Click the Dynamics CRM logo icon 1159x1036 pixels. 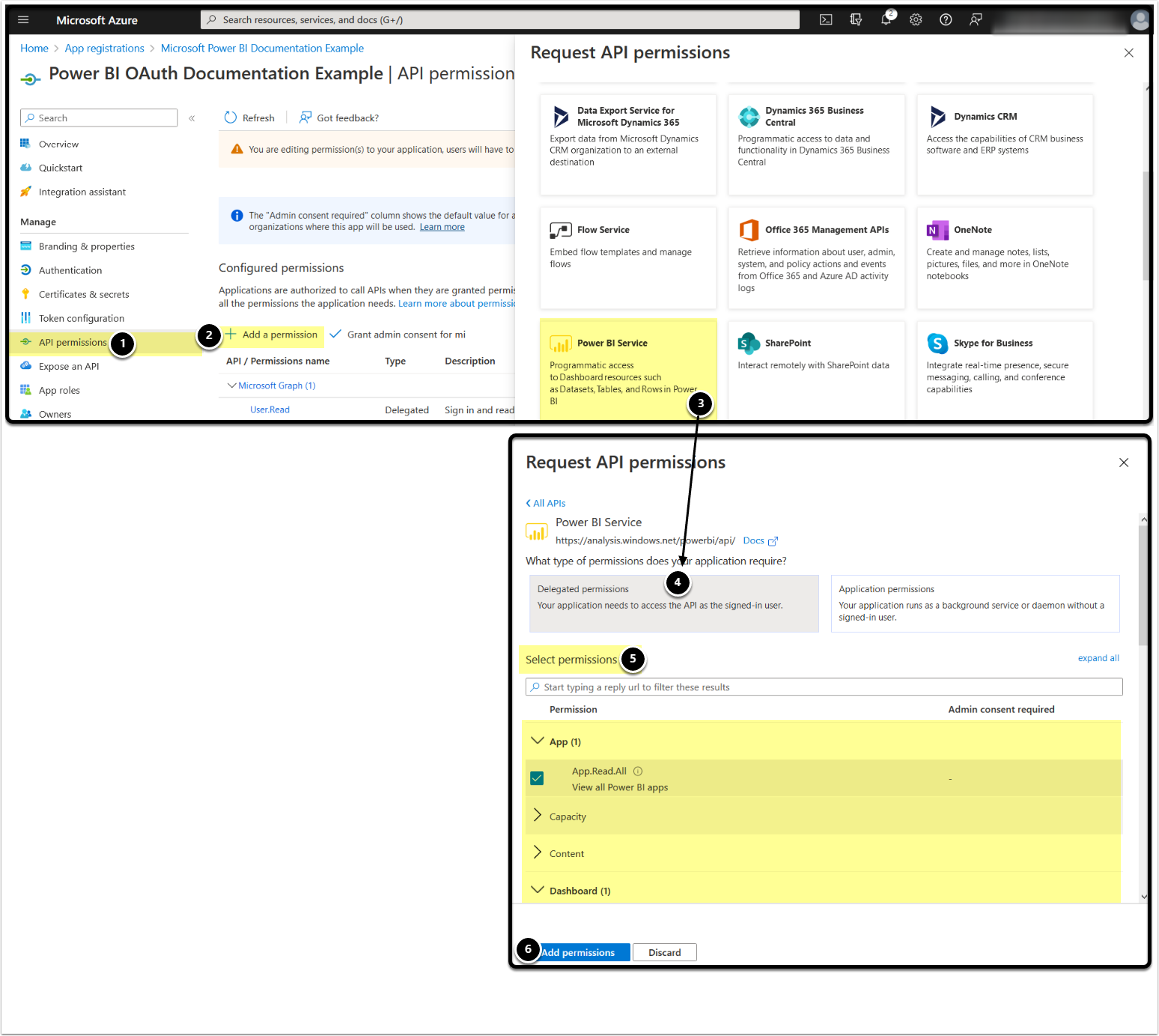(937, 117)
